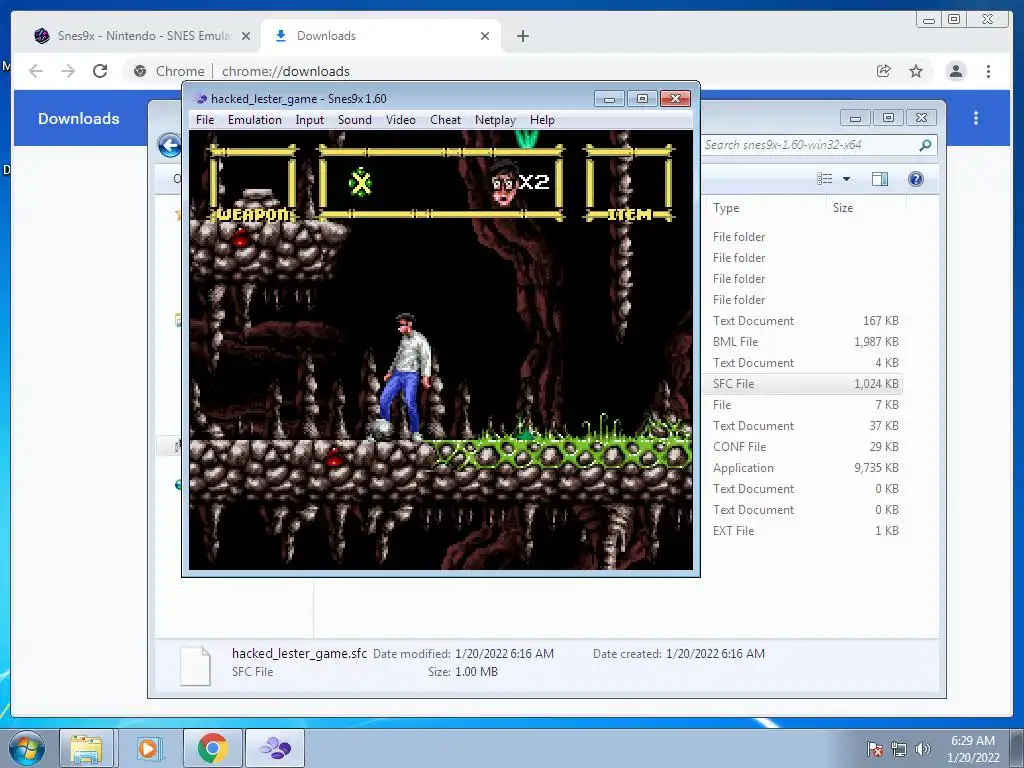Click the share page icon in Chrome
The width and height of the screenshot is (1024, 768).
click(884, 71)
